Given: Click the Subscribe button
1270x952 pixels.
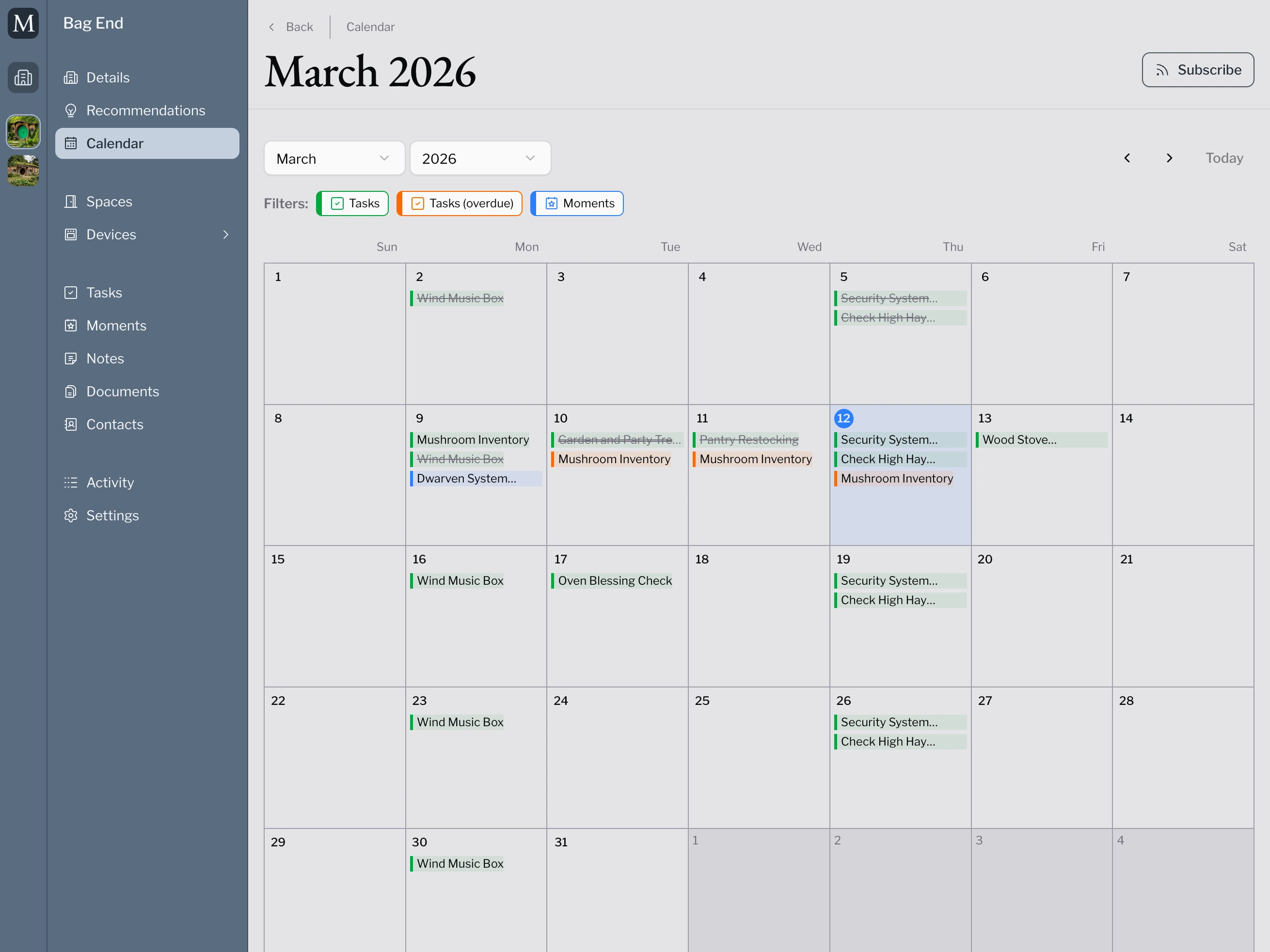Looking at the screenshot, I should coord(1197,70).
